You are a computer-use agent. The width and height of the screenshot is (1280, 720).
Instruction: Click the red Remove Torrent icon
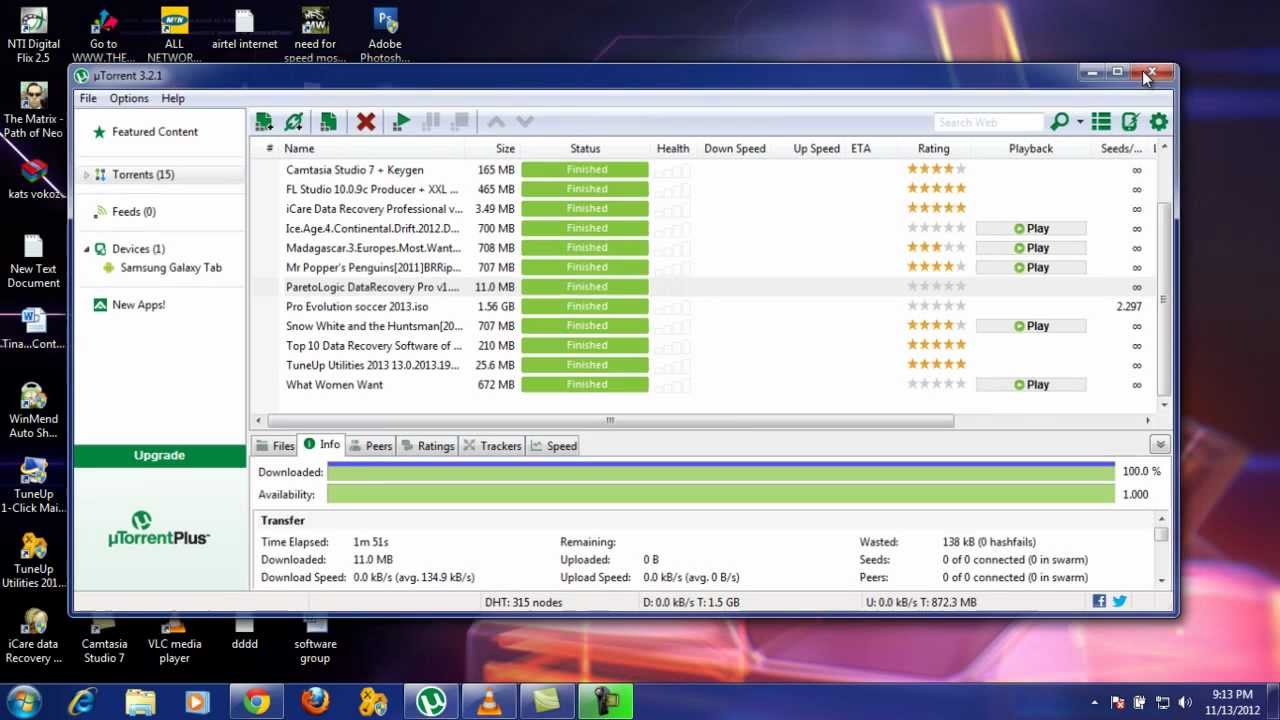pyautogui.click(x=366, y=122)
